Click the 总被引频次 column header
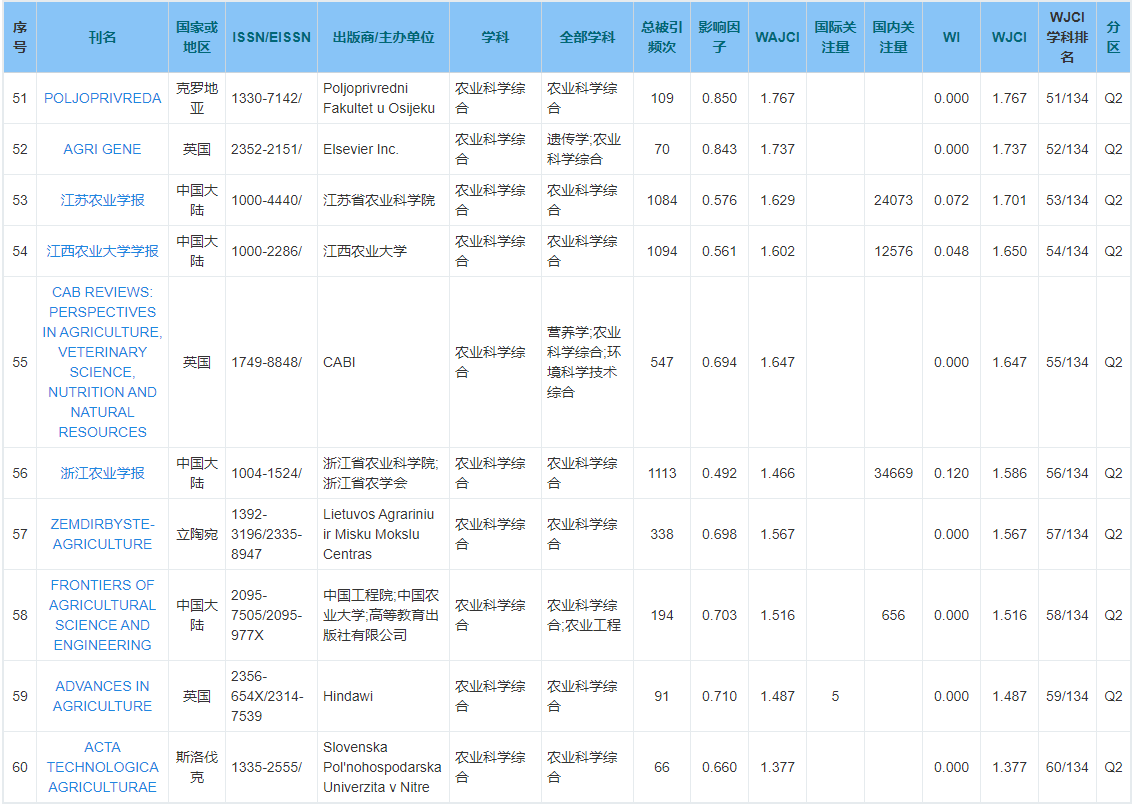Image resolution: width=1134 pixels, height=806 pixels. 662,37
